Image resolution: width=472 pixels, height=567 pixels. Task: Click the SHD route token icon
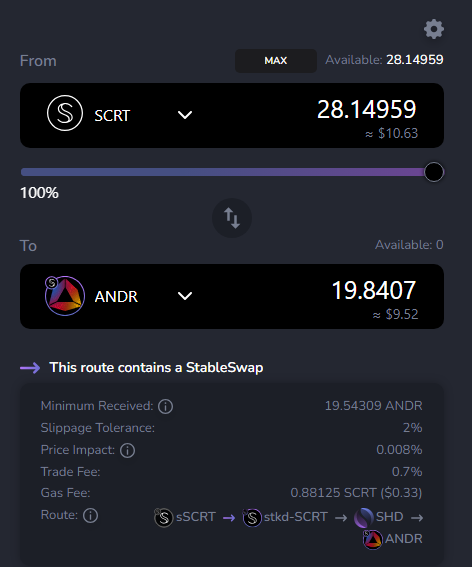pos(363,517)
